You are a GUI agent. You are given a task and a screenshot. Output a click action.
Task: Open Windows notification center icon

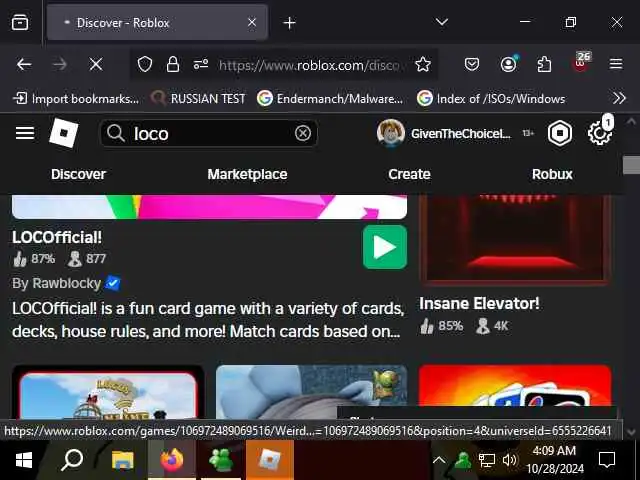pos(607,460)
